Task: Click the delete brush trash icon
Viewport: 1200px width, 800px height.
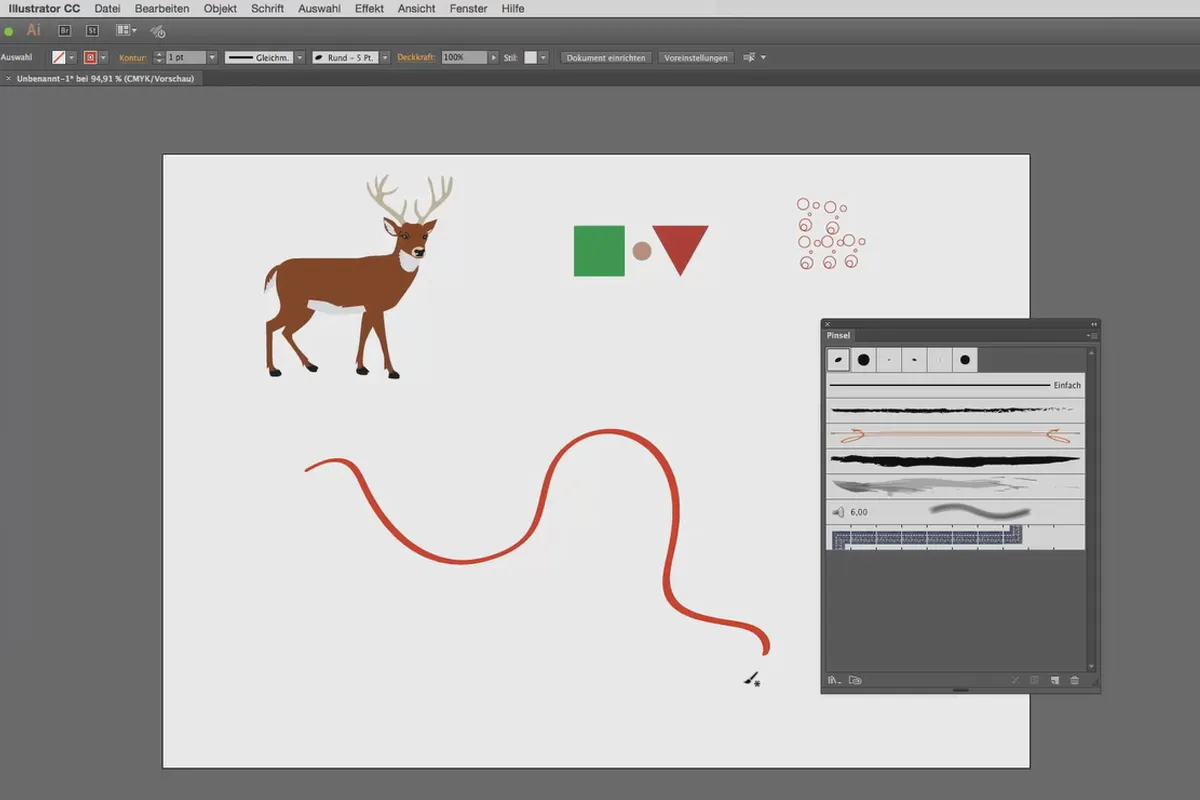Action: click(1075, 680)
